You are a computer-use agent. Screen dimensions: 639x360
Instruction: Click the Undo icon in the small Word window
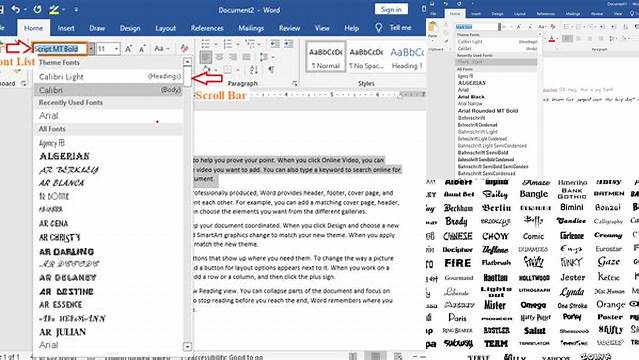point(446,4)
